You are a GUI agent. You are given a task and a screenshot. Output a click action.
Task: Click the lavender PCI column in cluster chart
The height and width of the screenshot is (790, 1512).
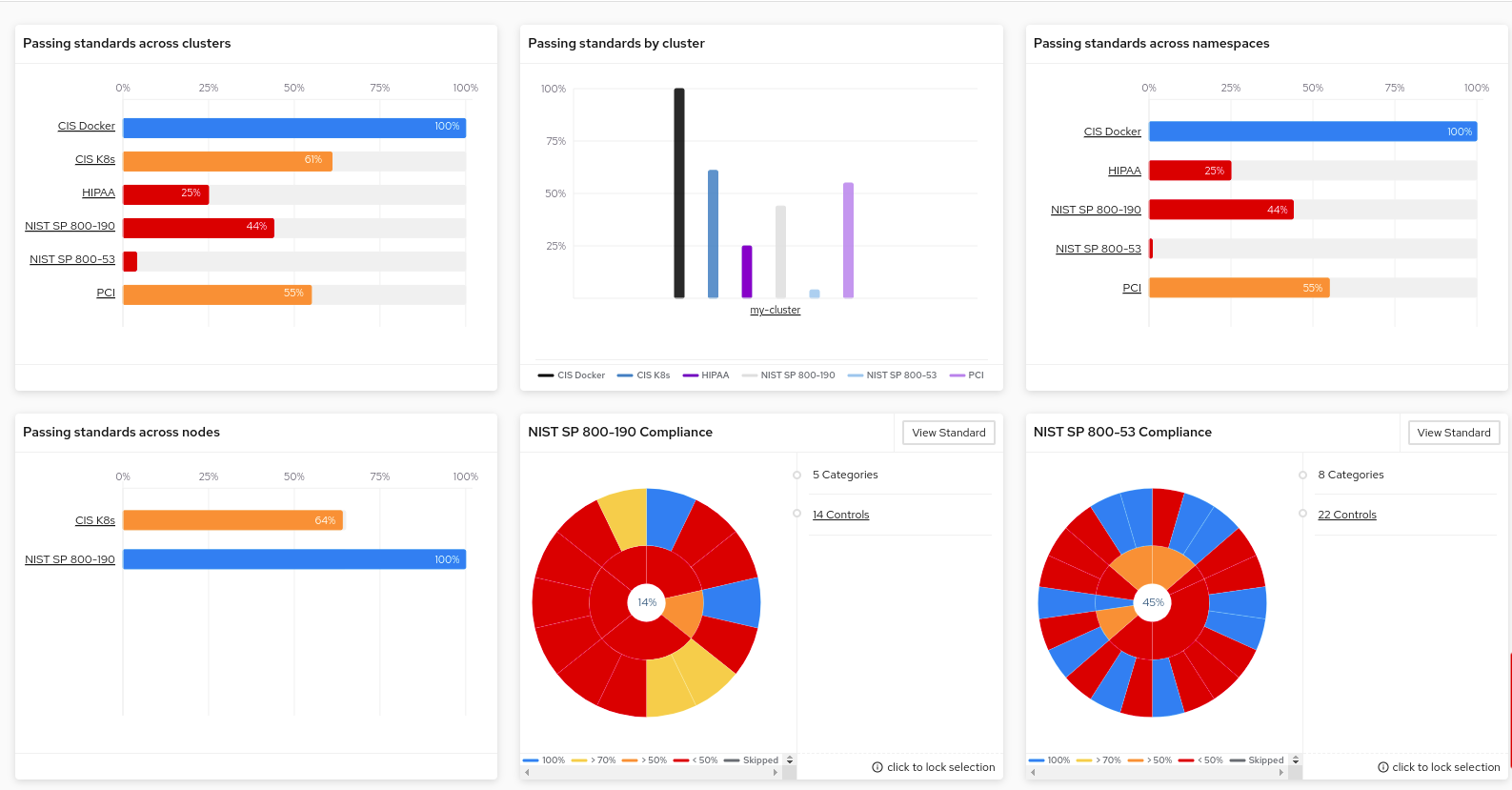[x=848, y=240]
